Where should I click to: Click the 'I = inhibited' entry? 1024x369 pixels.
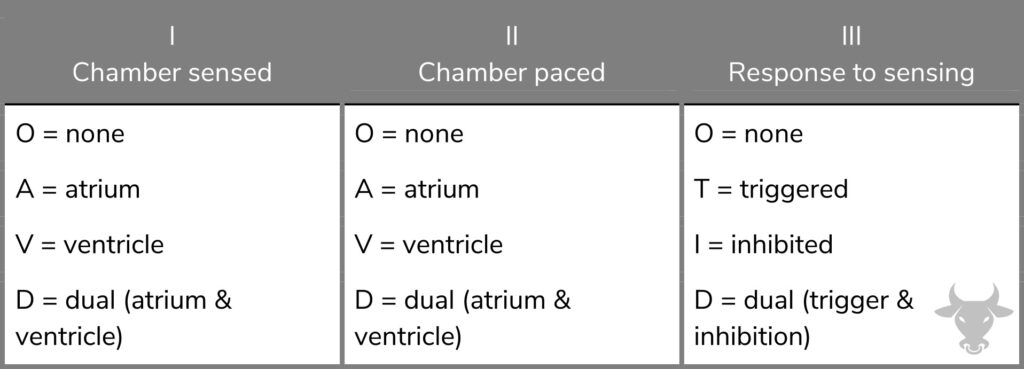click(x=763, y=245)
